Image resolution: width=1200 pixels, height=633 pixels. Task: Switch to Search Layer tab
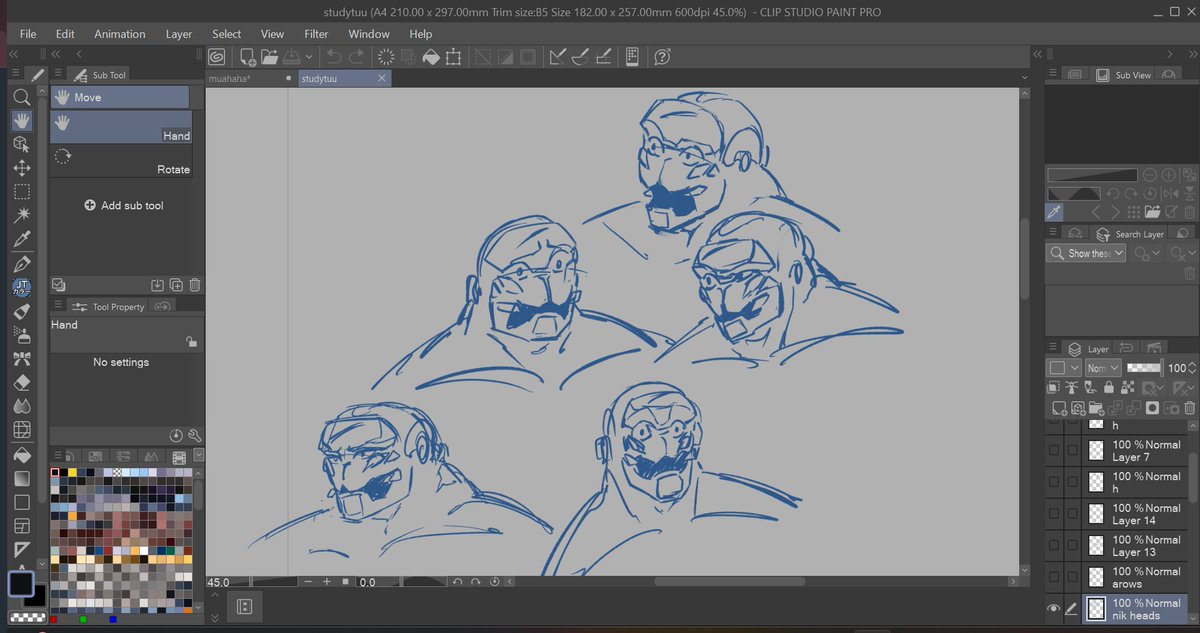click(1131, 234)
